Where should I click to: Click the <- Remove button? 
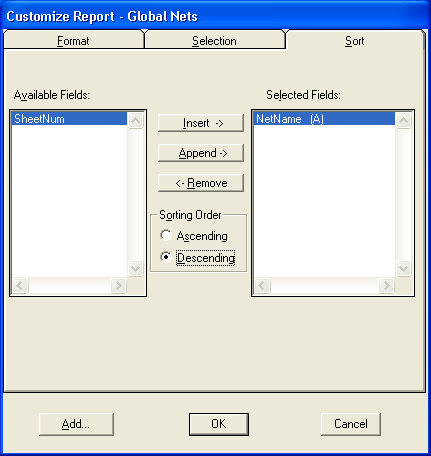(x=201, y=183)
